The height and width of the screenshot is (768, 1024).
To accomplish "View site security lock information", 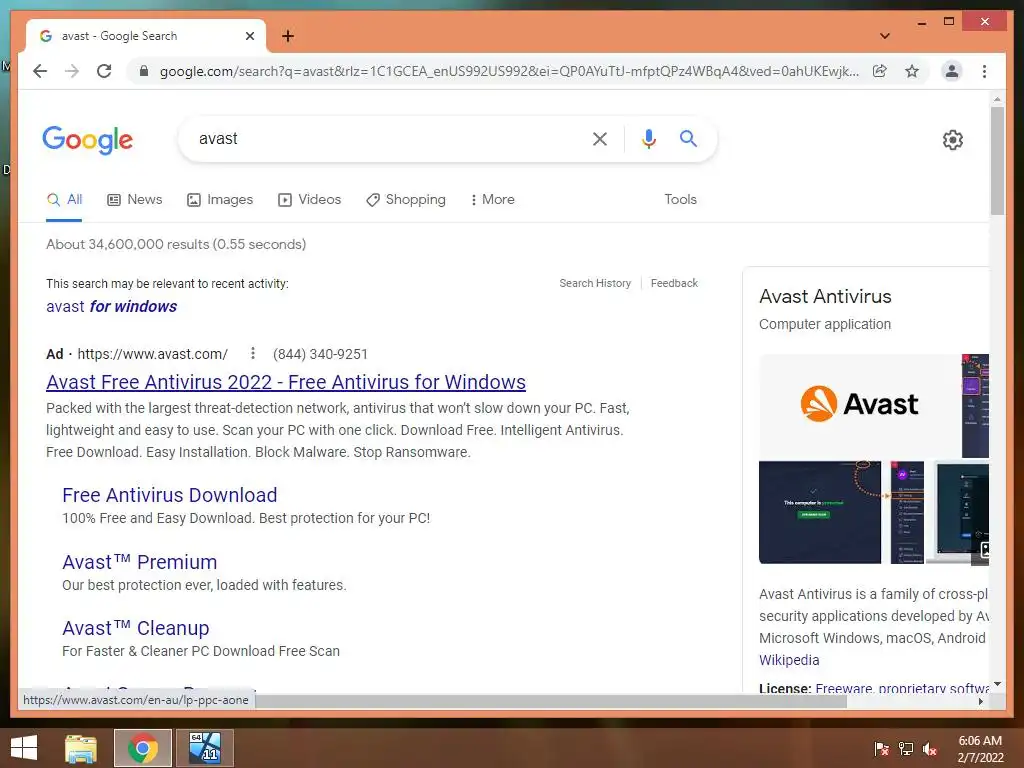I will click(x=144, y=71).
